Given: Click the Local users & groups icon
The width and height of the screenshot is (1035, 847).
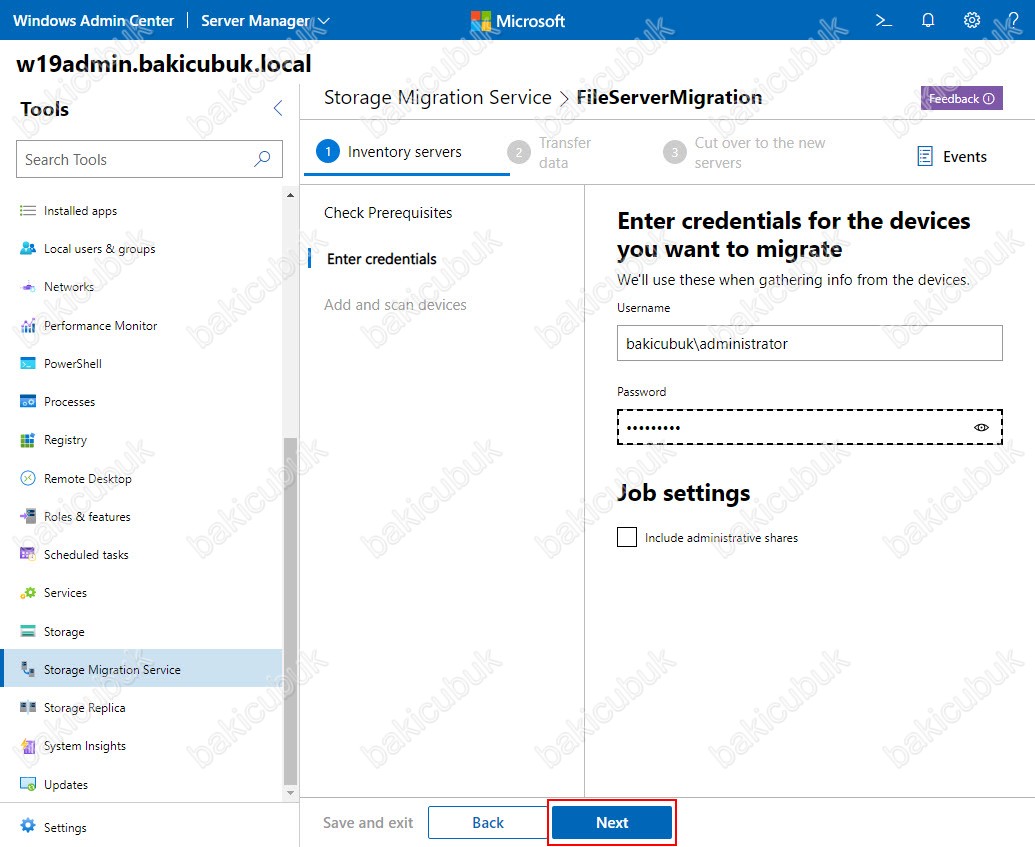Looking at the screenshot, I should 28,249.
